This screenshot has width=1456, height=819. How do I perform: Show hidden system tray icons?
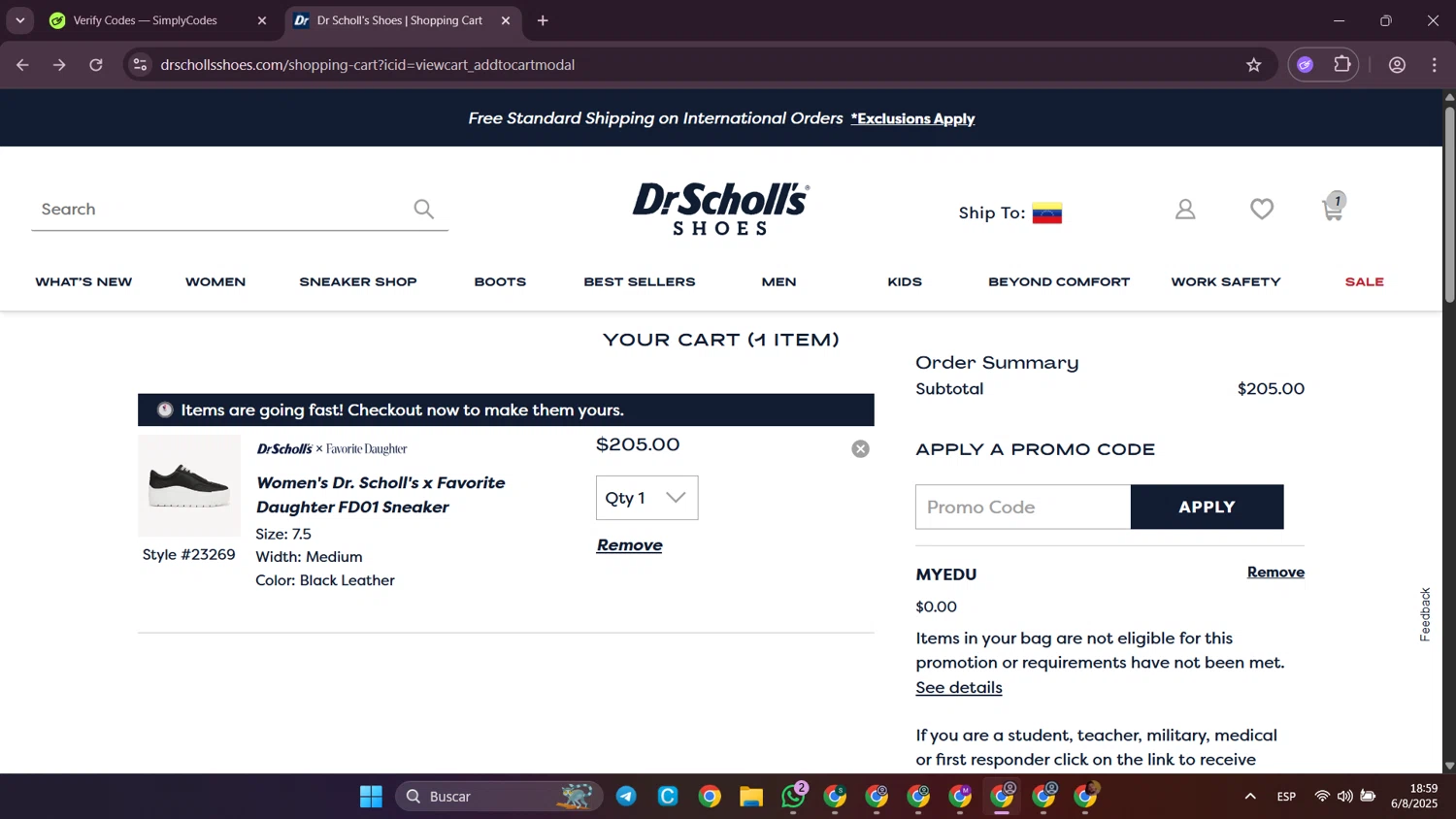(x=1250, y=797)
